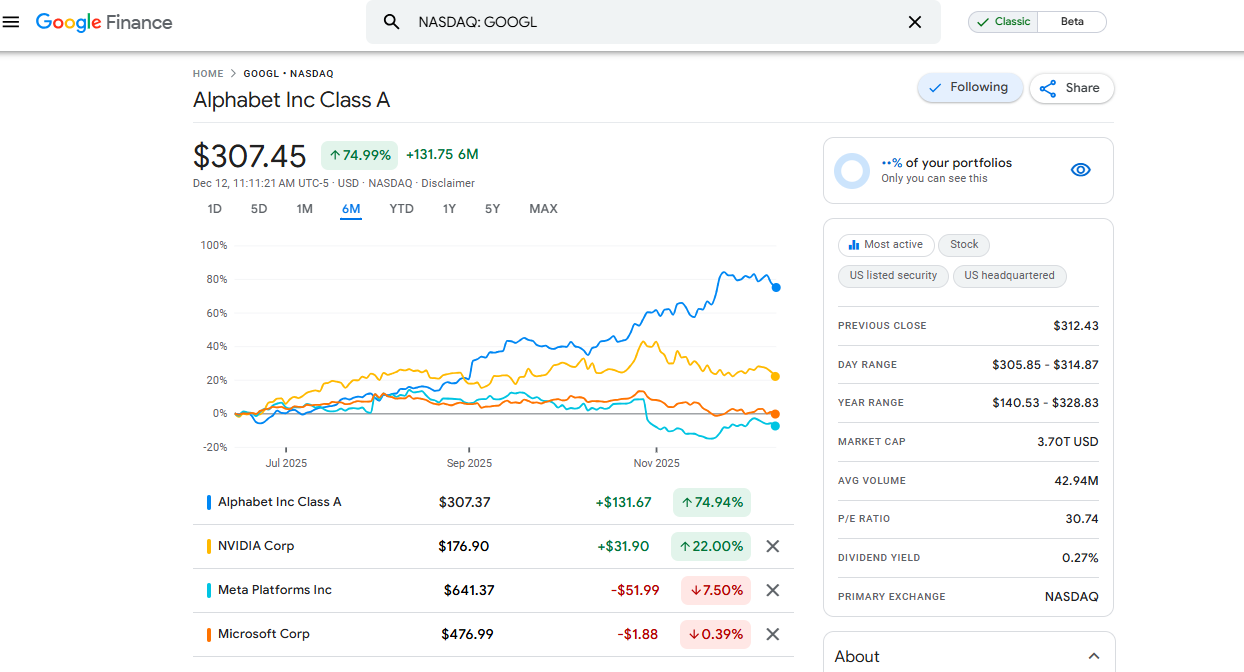Click the Alphabet Inc Class A row
This screenshot has width=1244, height=672.
pyautogui.click(x=493, y=502)
